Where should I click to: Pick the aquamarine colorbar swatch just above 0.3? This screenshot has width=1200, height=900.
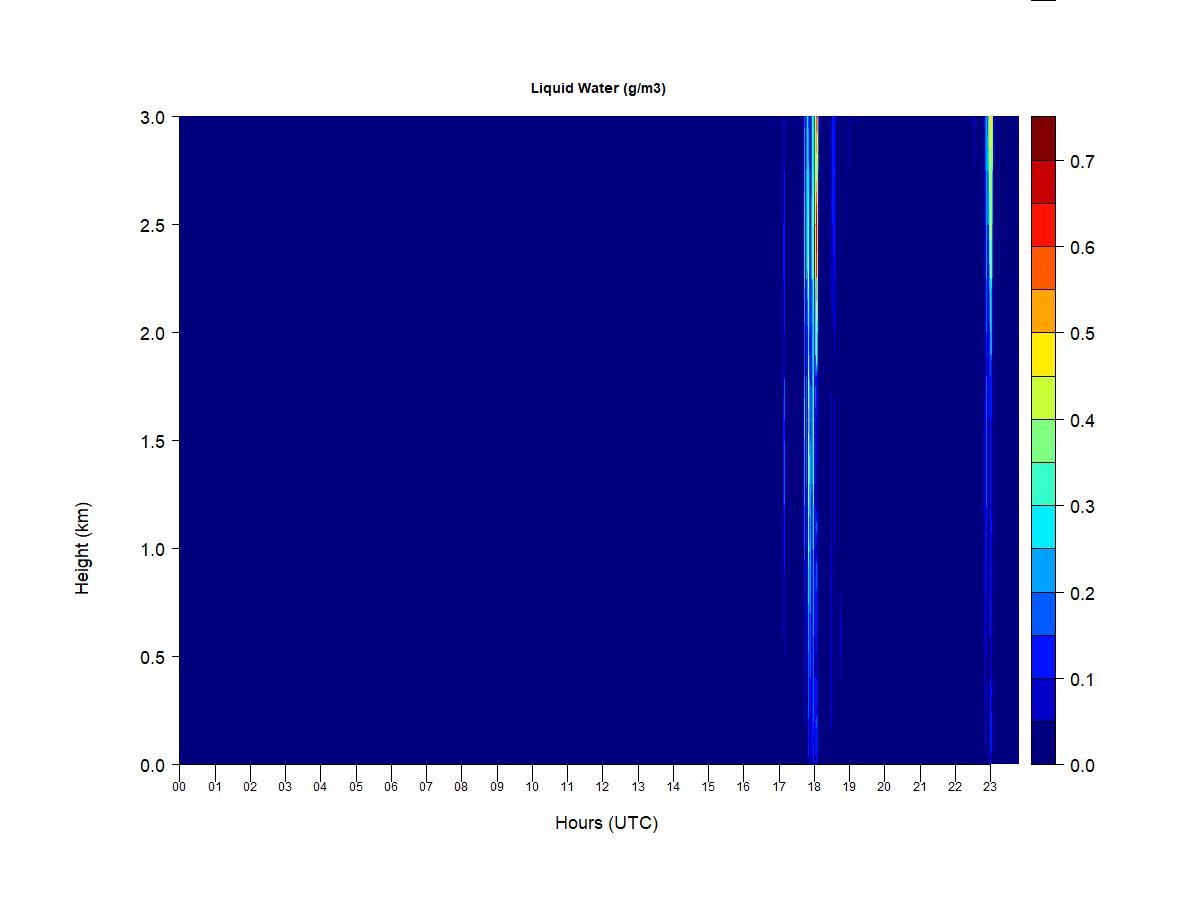tap(1043, 484)
